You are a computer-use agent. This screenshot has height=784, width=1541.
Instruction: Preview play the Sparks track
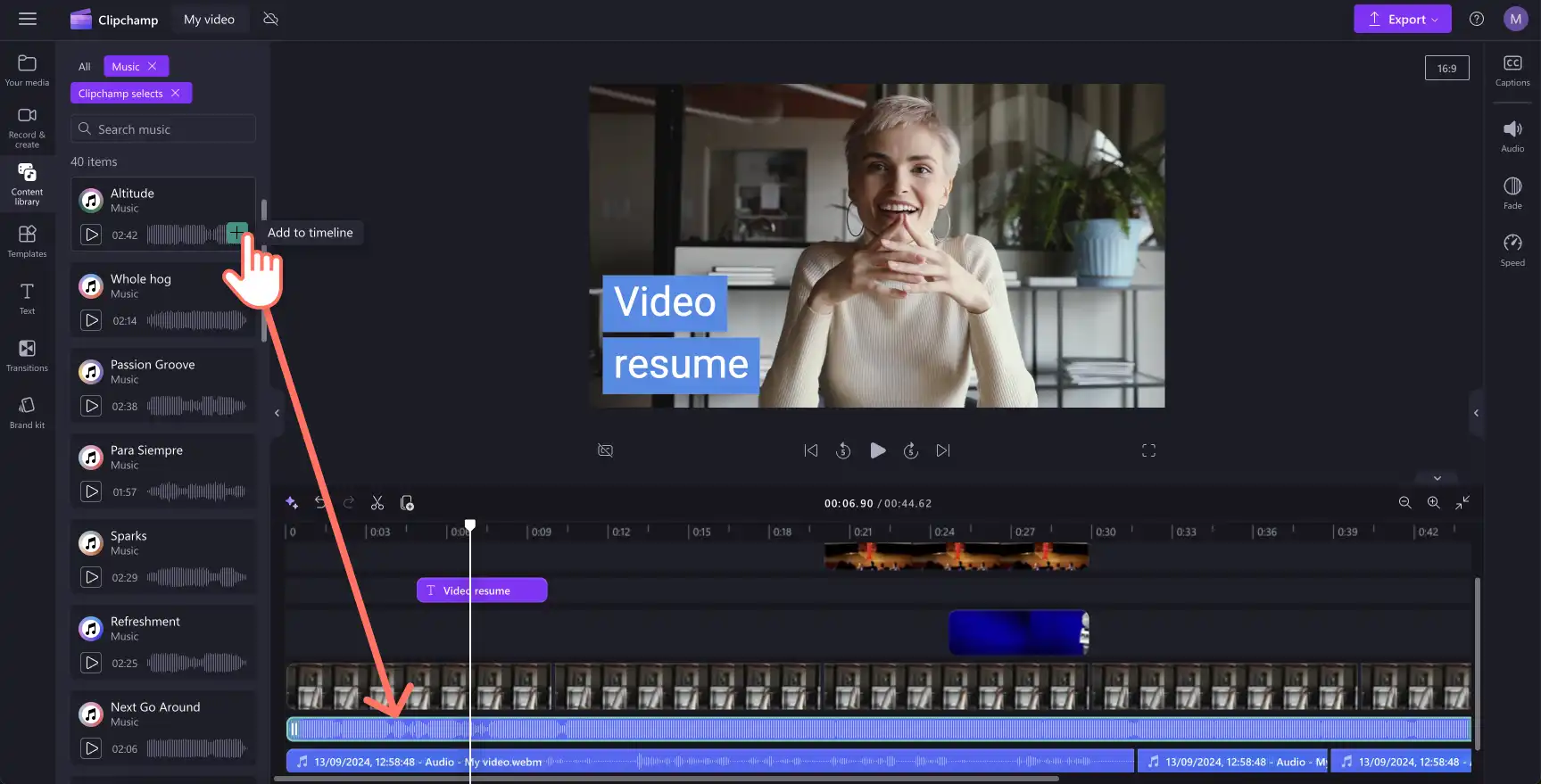coord(91,577)
